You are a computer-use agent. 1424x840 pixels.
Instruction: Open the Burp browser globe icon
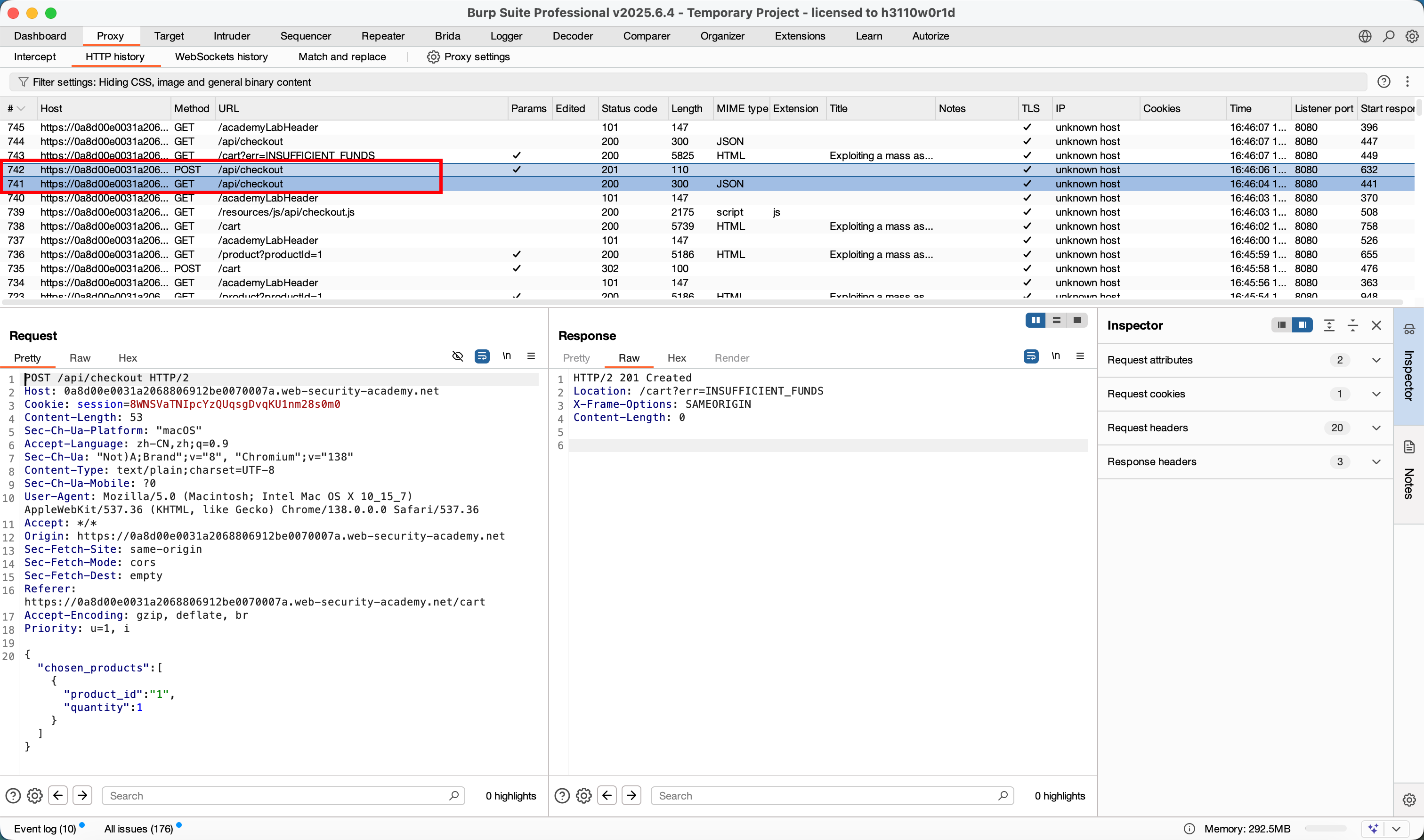1365,36
